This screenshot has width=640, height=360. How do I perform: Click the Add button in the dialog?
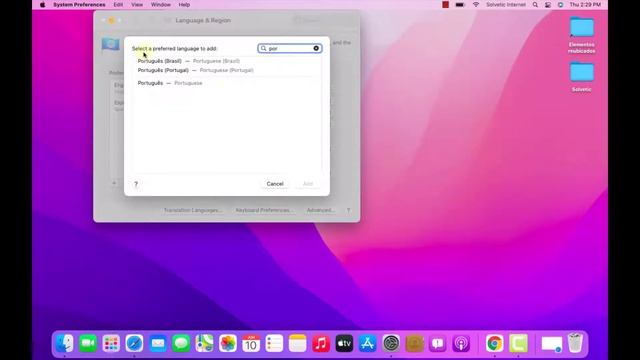tap(308, 184)
